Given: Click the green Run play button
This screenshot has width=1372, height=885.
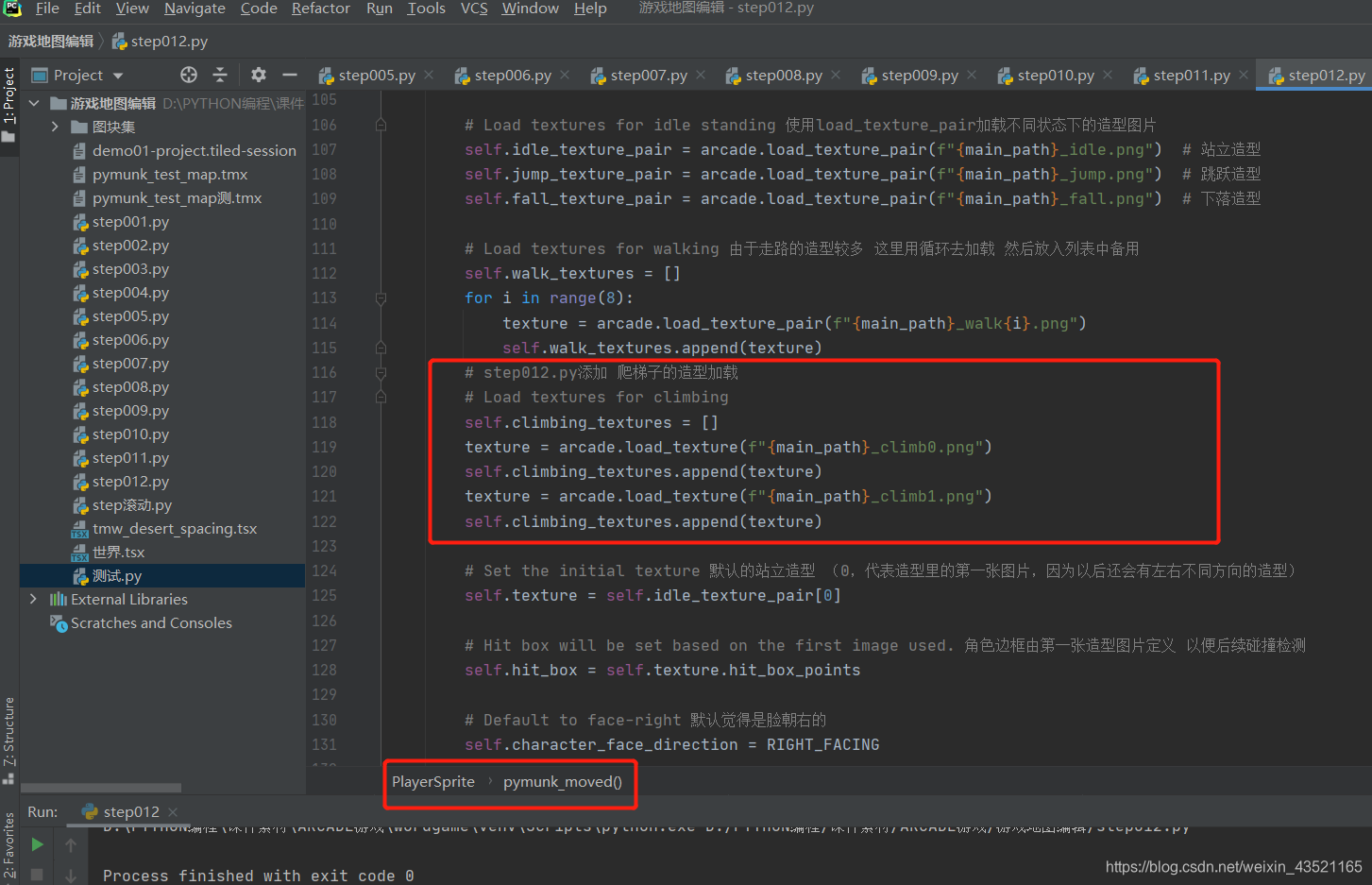Looking at the screenshot, I should (x=37, y=844).
